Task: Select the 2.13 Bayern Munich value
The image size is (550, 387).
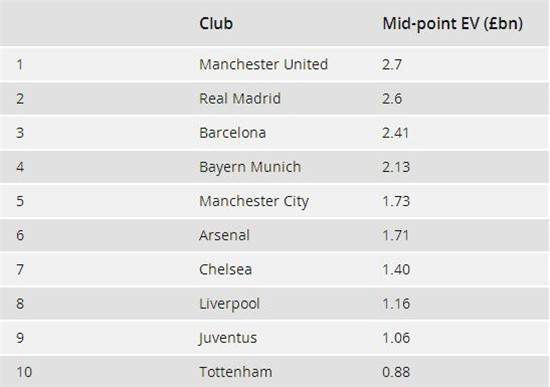Action: click(396, 167)
